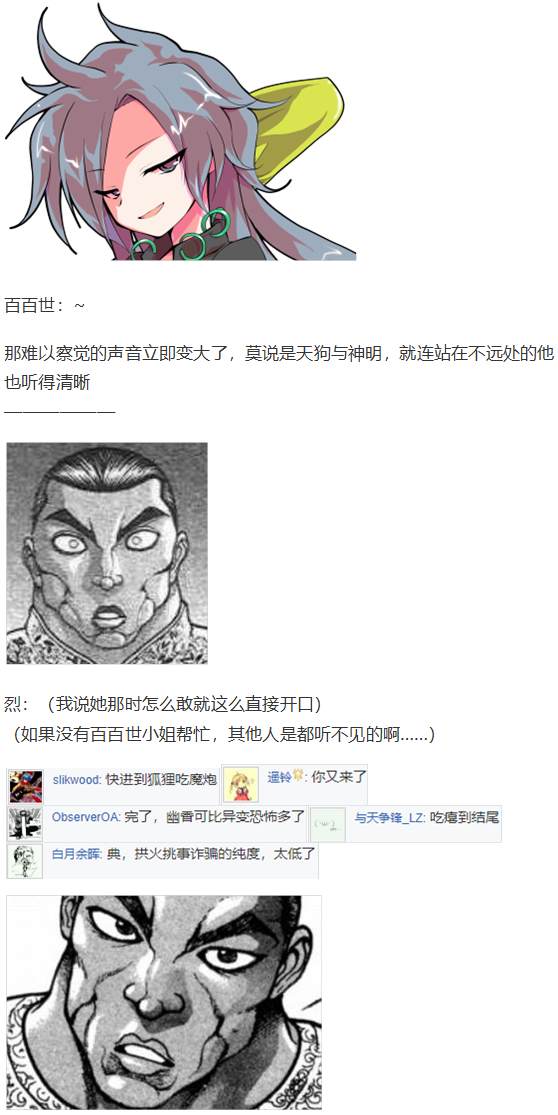
Task: Visit slikwood's user profile link
Action: (x=77, y=779)
